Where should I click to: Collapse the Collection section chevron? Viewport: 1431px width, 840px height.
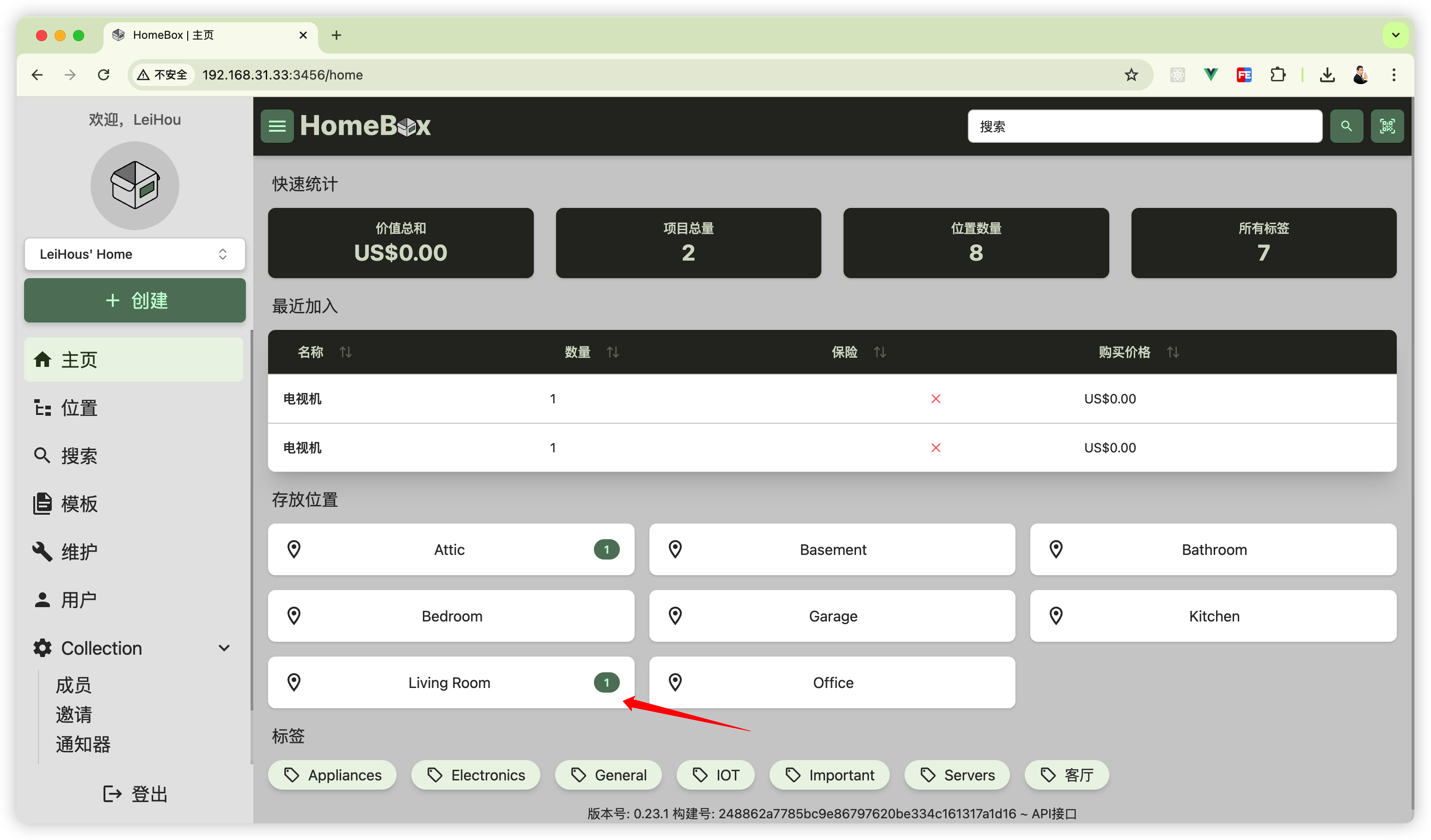pyautogui.click(x=224, y=648)
